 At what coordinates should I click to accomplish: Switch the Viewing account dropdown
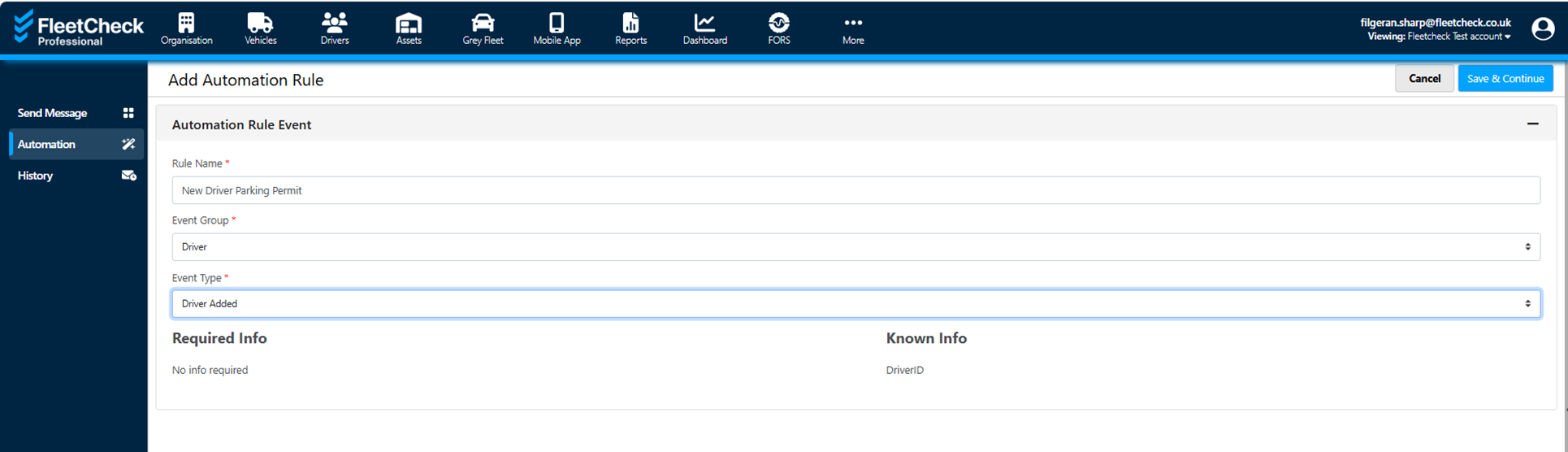tap(1458, 37)
